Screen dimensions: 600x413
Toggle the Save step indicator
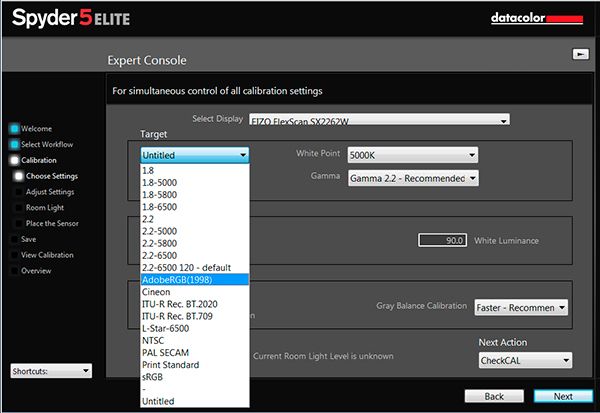pyautogui.click(x=15, y=239)
